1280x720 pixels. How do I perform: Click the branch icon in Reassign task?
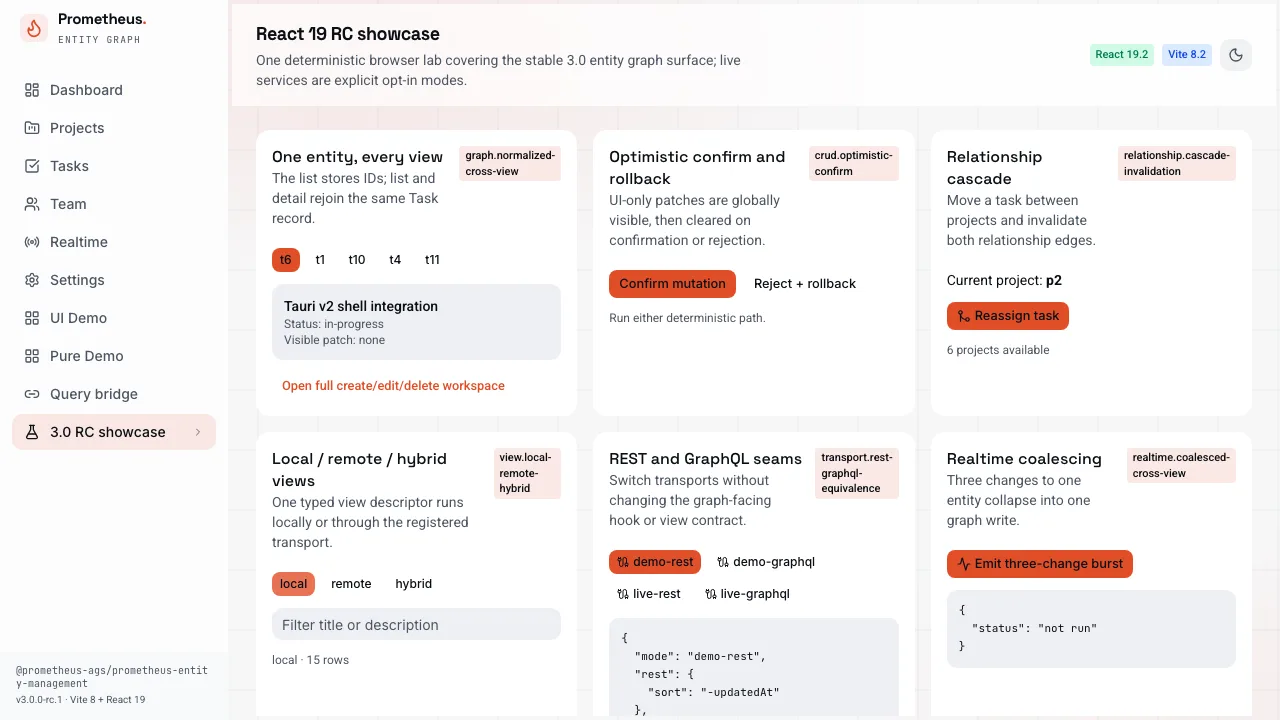964,316
